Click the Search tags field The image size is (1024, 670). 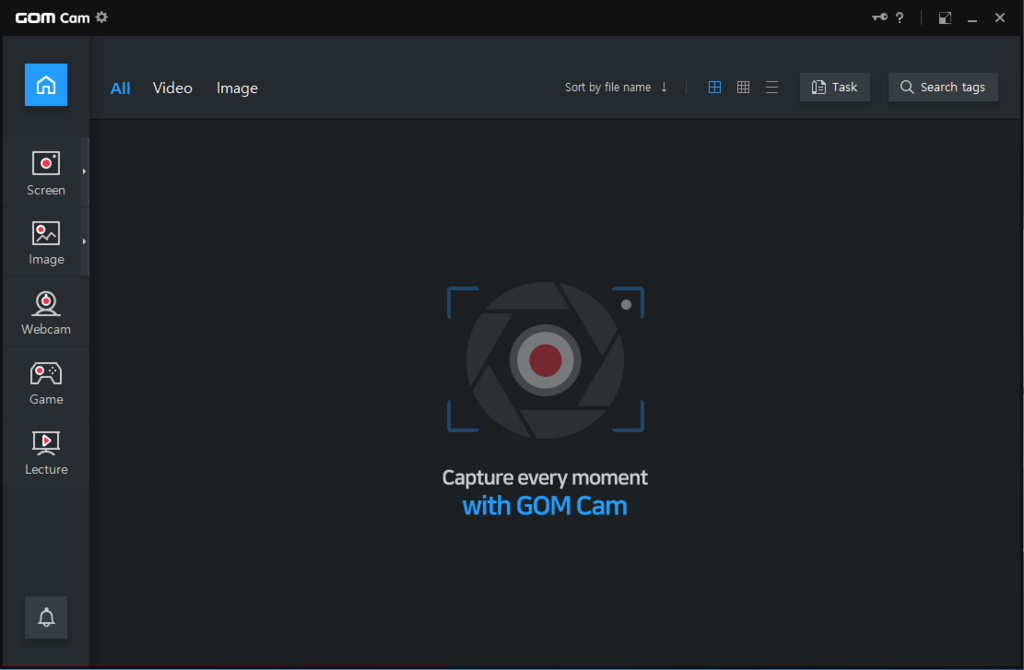click(x=943, y=87)
